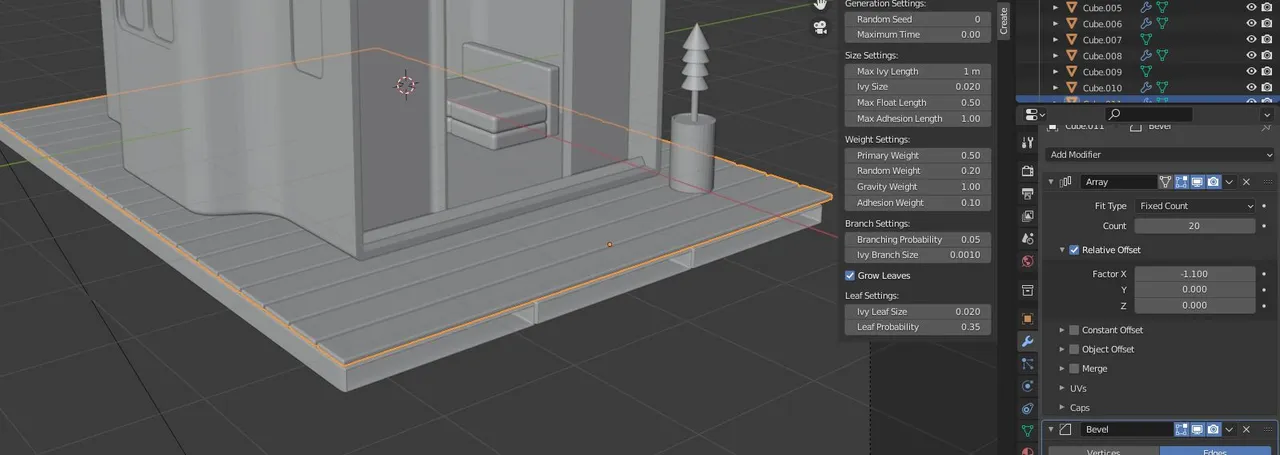Collapse the Relative Offset section

click(x=1062, y=250)
